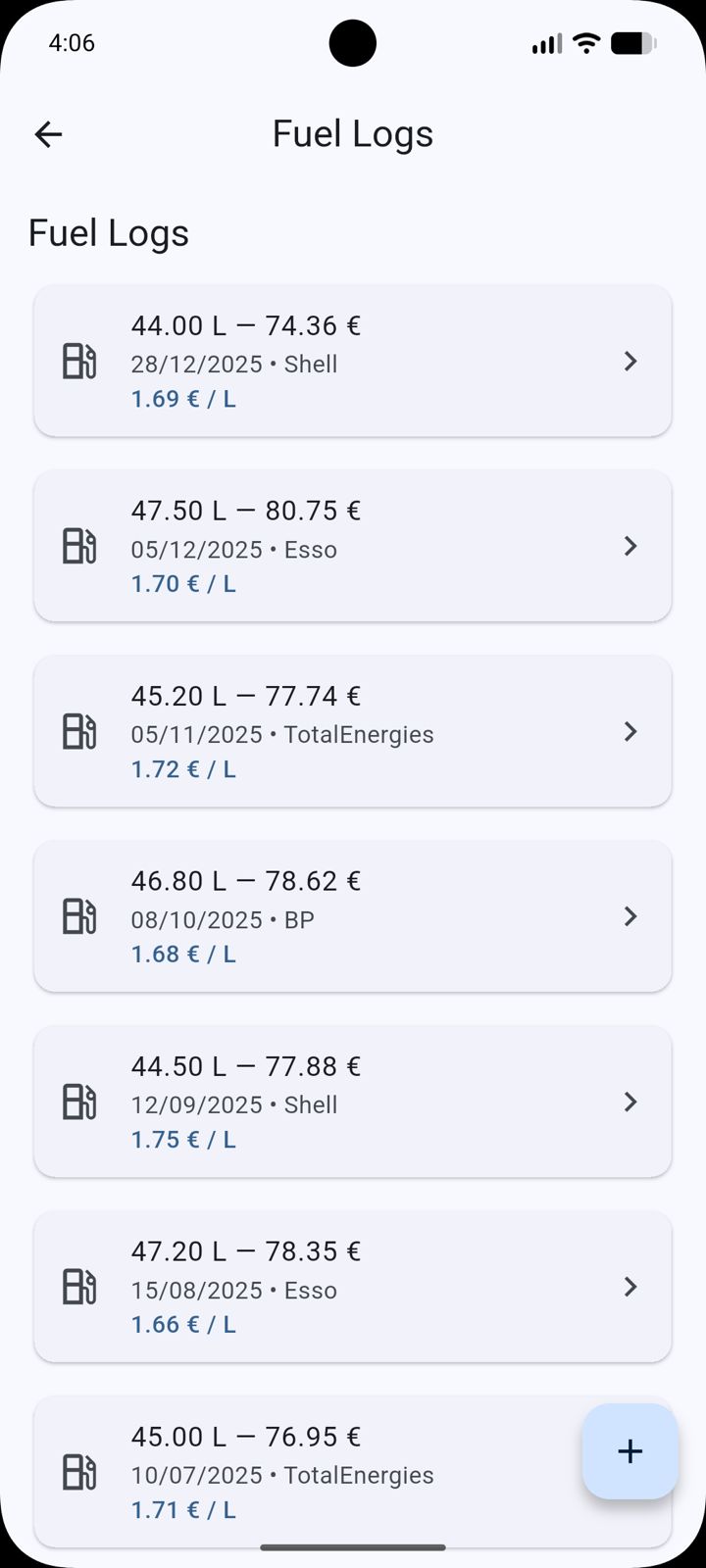The width and height of the screenshot is (706, 1568).
Task: Tap the plus button to add a fuel log
Action: click(630, 1451)
